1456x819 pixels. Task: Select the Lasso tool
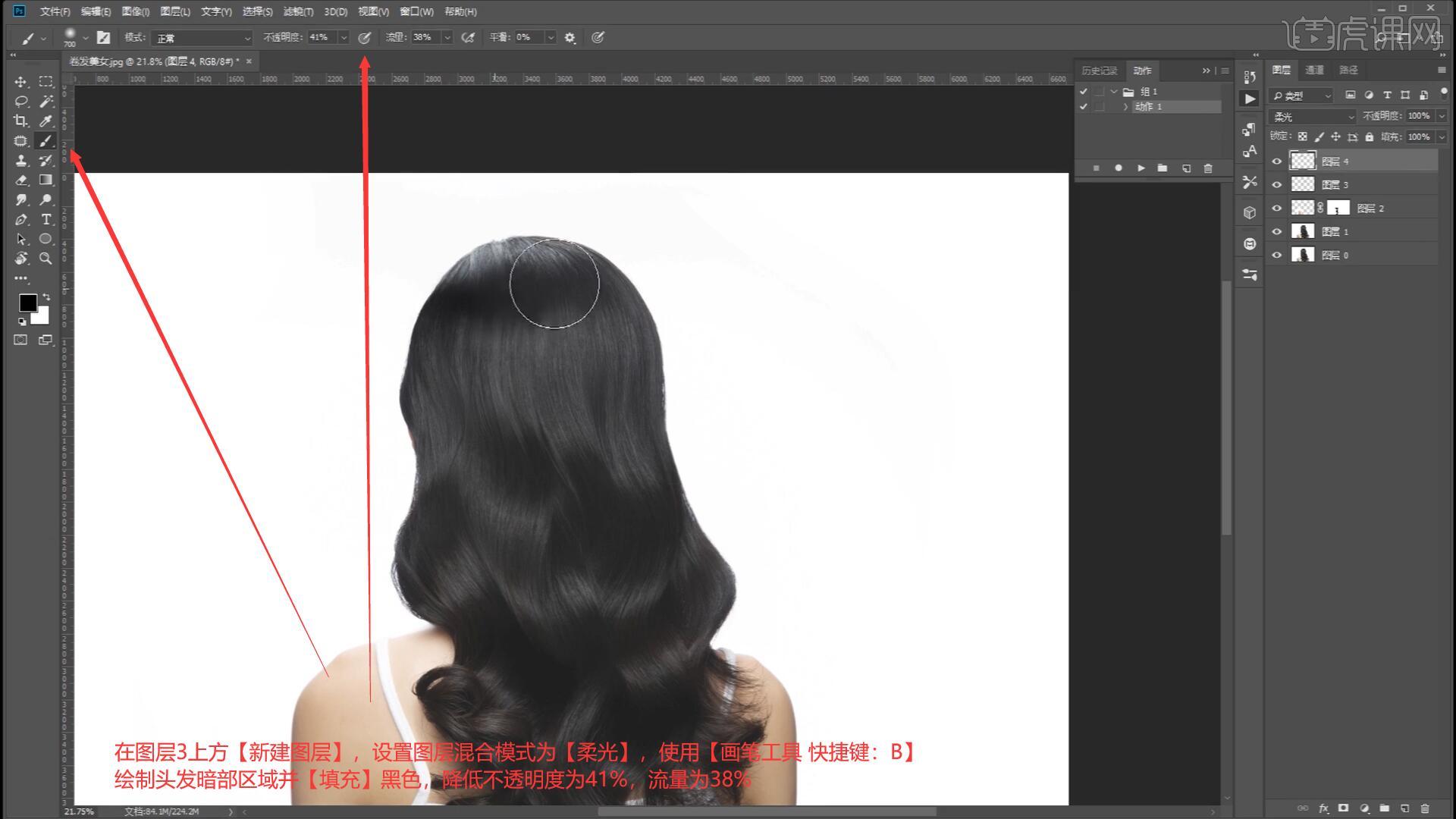tap(20, 101)
